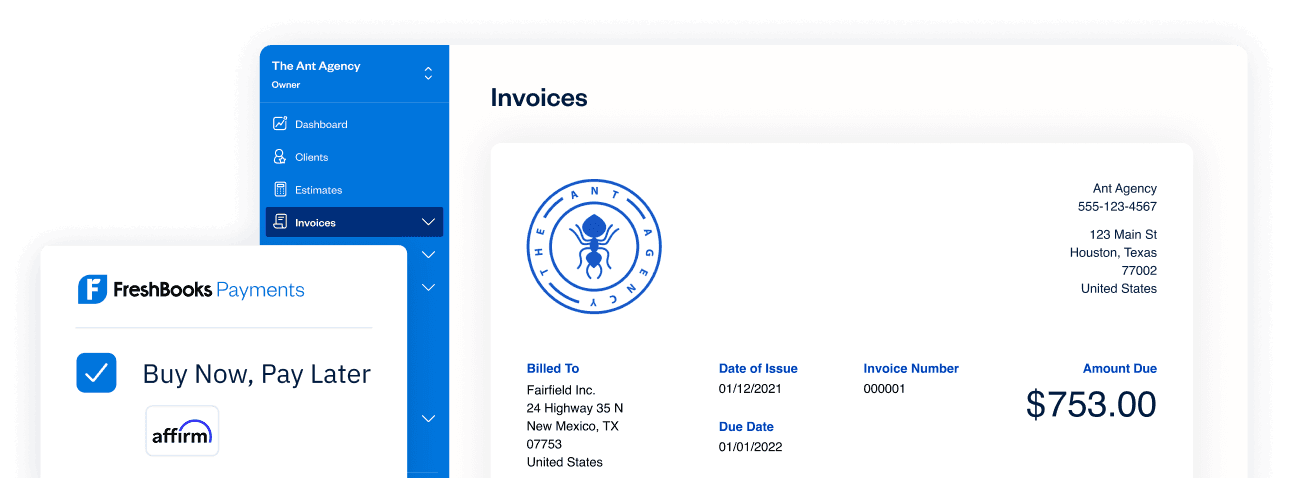
Task: Click the FreshBooks 'F' logo icon
Action: (92, 290)
